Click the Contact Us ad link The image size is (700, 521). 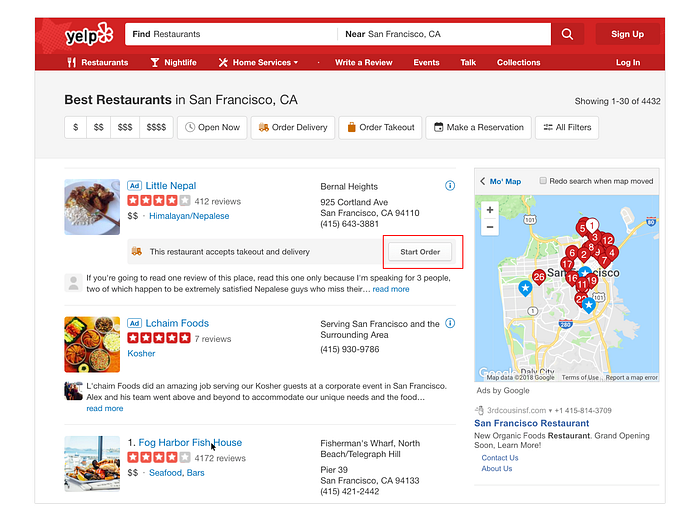point(500,458)
